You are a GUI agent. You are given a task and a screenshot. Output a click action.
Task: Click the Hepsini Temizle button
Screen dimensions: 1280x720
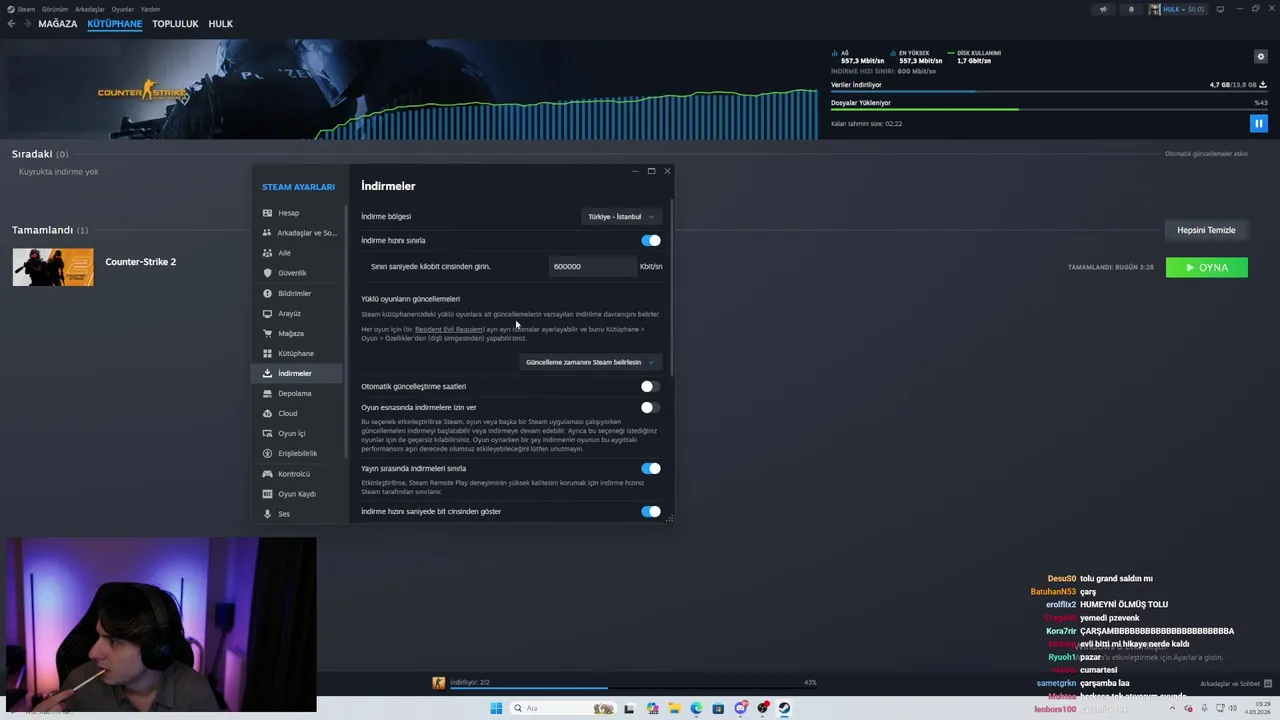[x=1206, y=230]
